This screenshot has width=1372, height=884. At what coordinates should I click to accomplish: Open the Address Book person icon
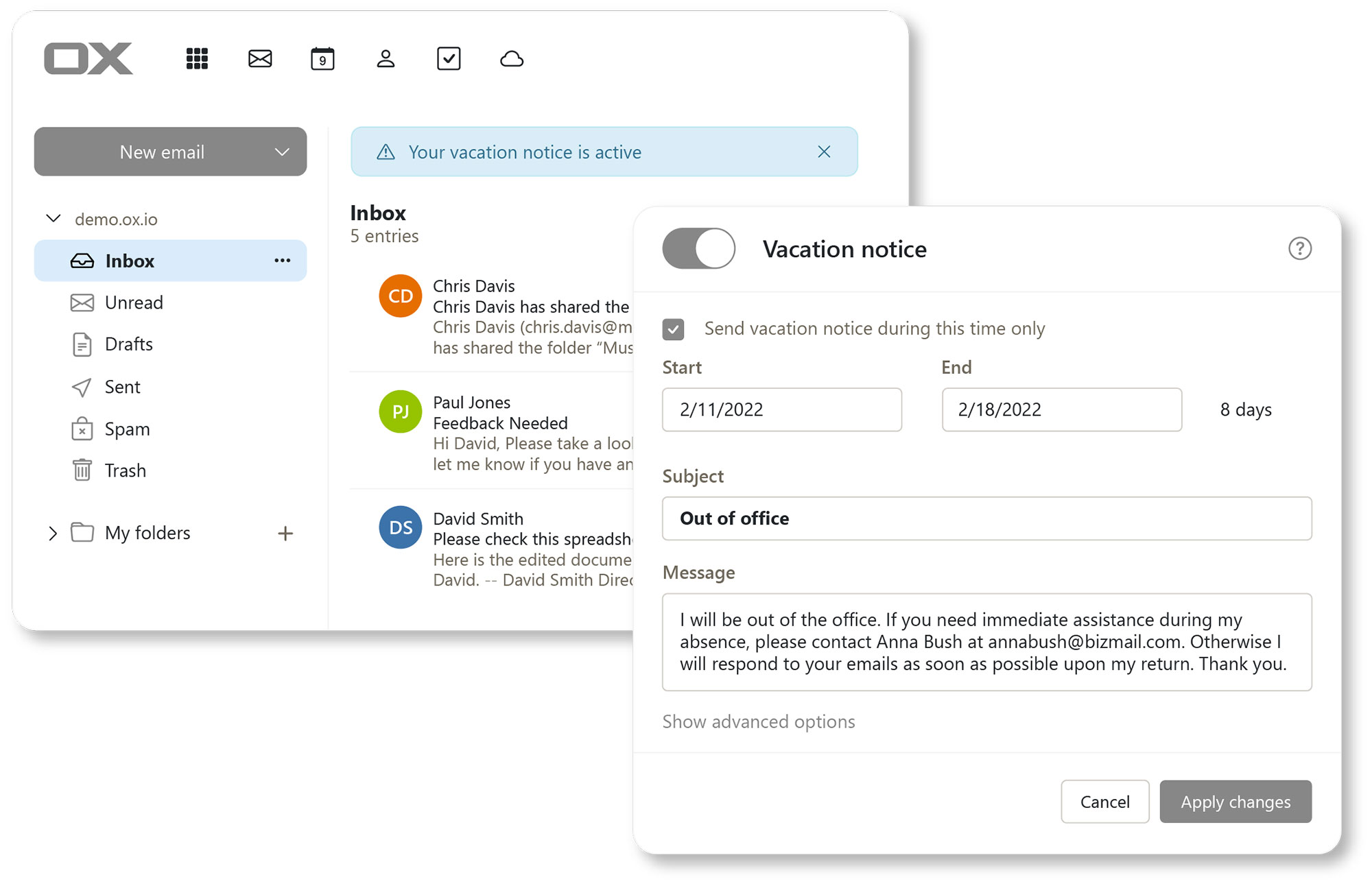386,59
